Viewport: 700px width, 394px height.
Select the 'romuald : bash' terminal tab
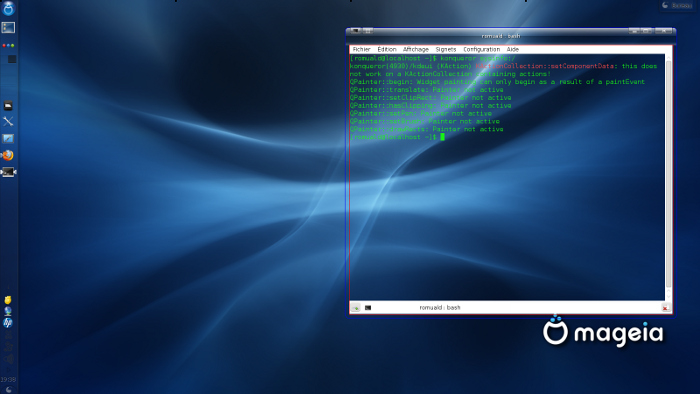(x=440, y=307)
